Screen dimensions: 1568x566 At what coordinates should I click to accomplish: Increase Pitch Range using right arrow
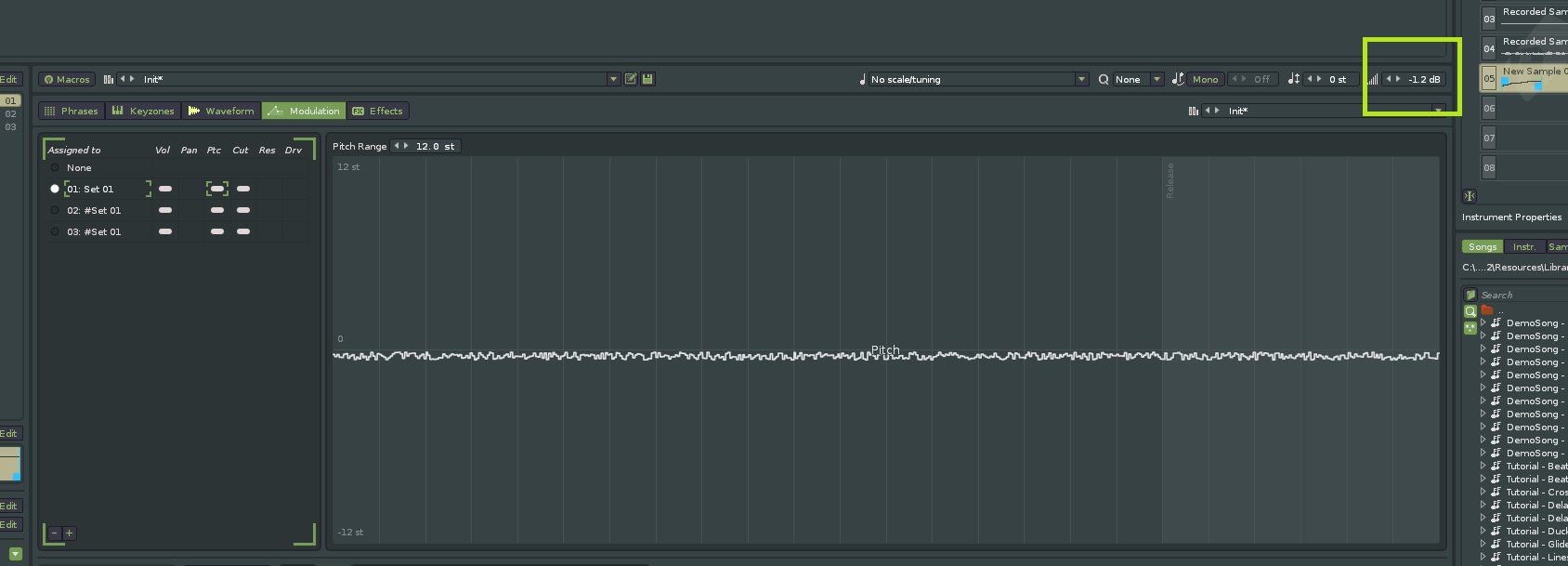(406, 146)
